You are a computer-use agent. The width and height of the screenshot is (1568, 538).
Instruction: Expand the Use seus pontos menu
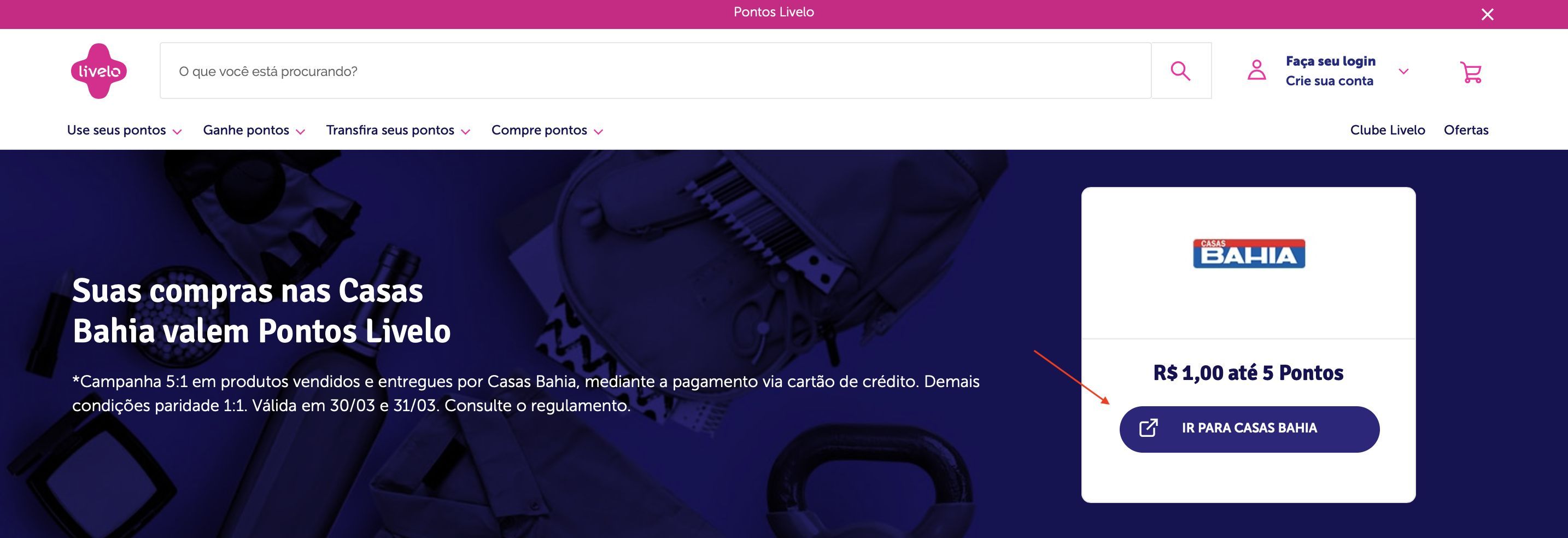(124, 130)
